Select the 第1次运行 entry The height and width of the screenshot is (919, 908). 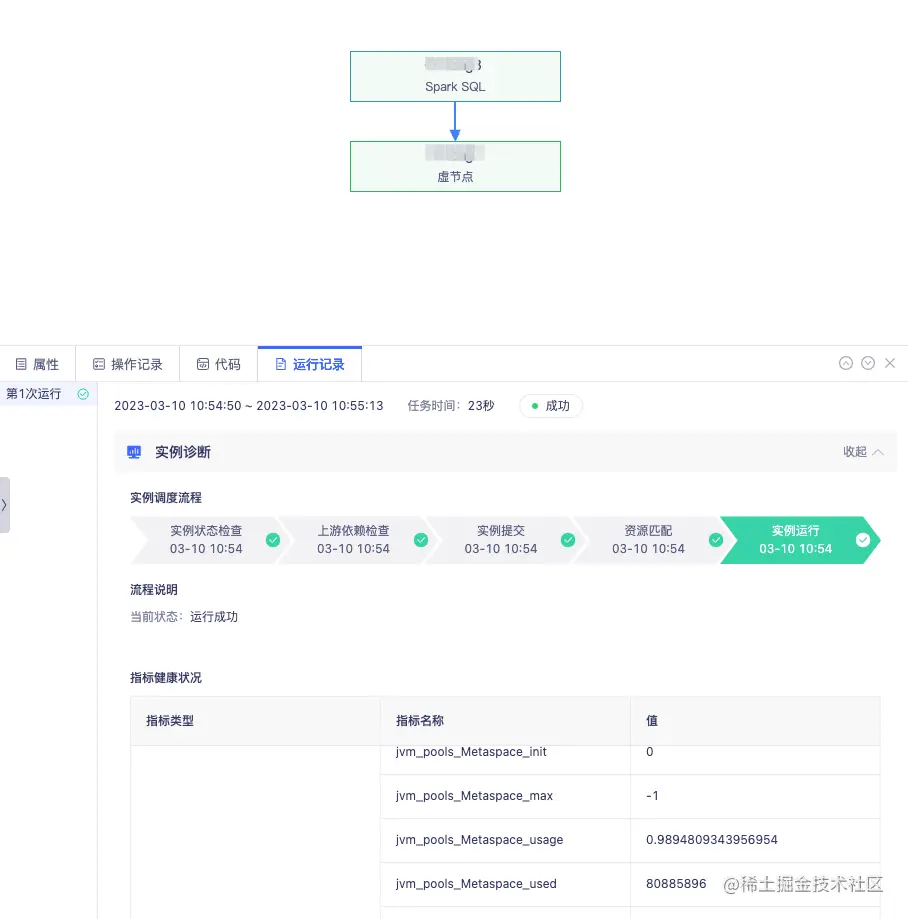pyautogui.click(x=48, y=394)
